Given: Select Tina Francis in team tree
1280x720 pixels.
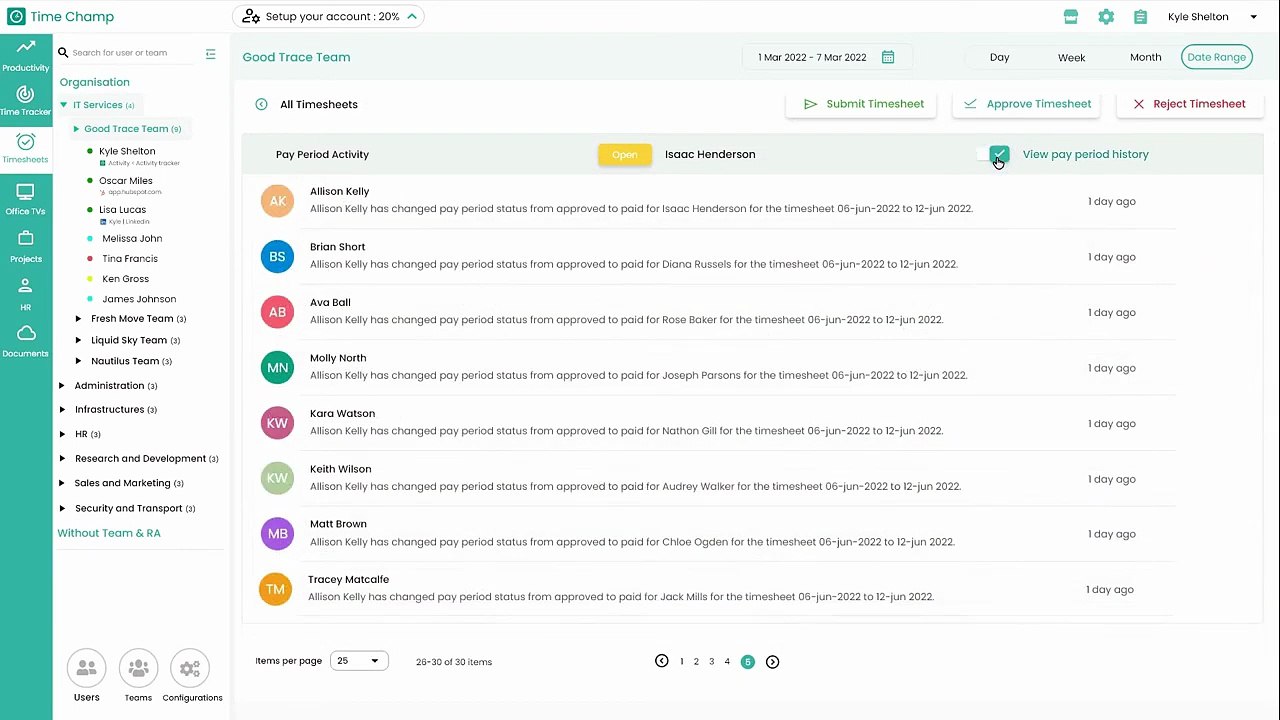Looking at the screenshot, I should pyautogui.click(x=130, y=259).
